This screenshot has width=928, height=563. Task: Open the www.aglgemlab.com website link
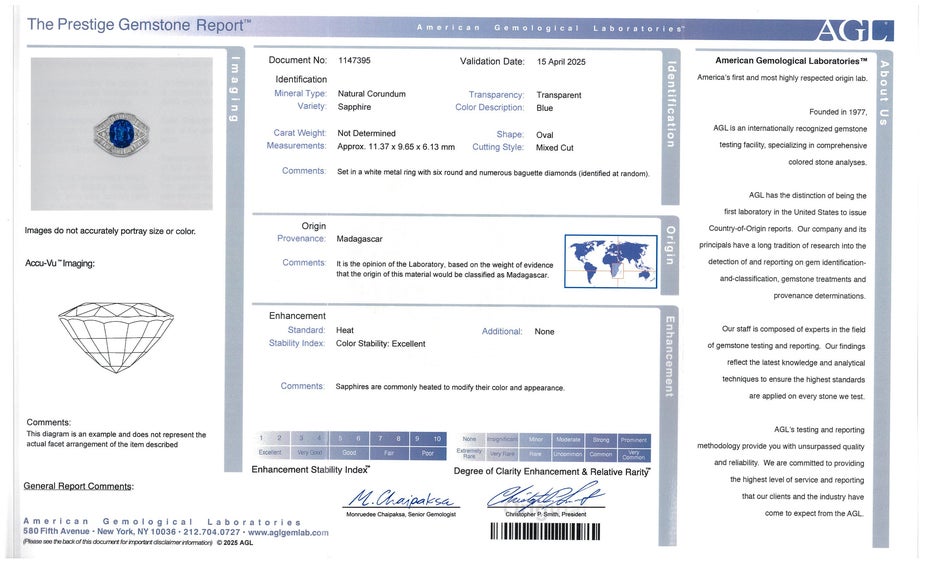287,533
